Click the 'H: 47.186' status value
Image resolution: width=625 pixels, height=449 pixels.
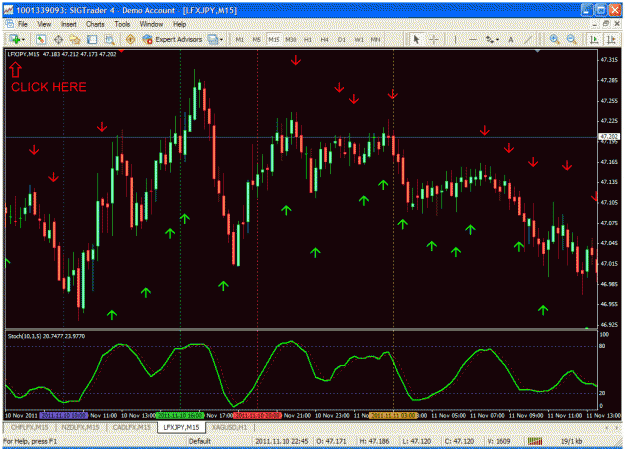(x=374, y=441)
